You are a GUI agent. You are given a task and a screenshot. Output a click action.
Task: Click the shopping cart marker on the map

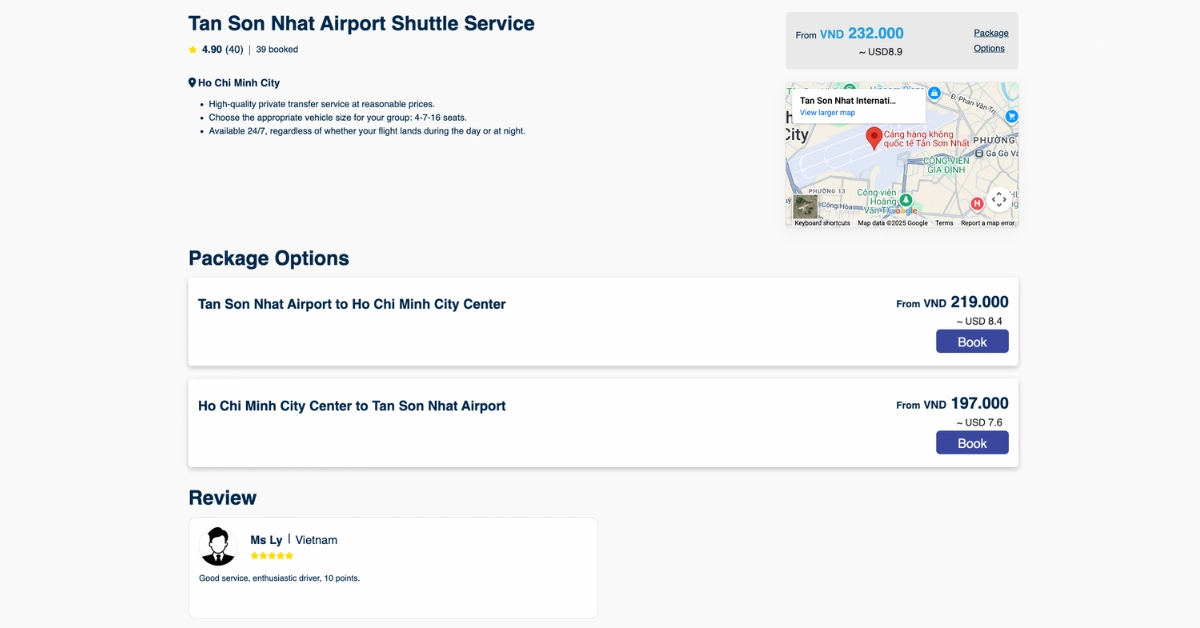pyautogui.click(x=1011, y=115)
